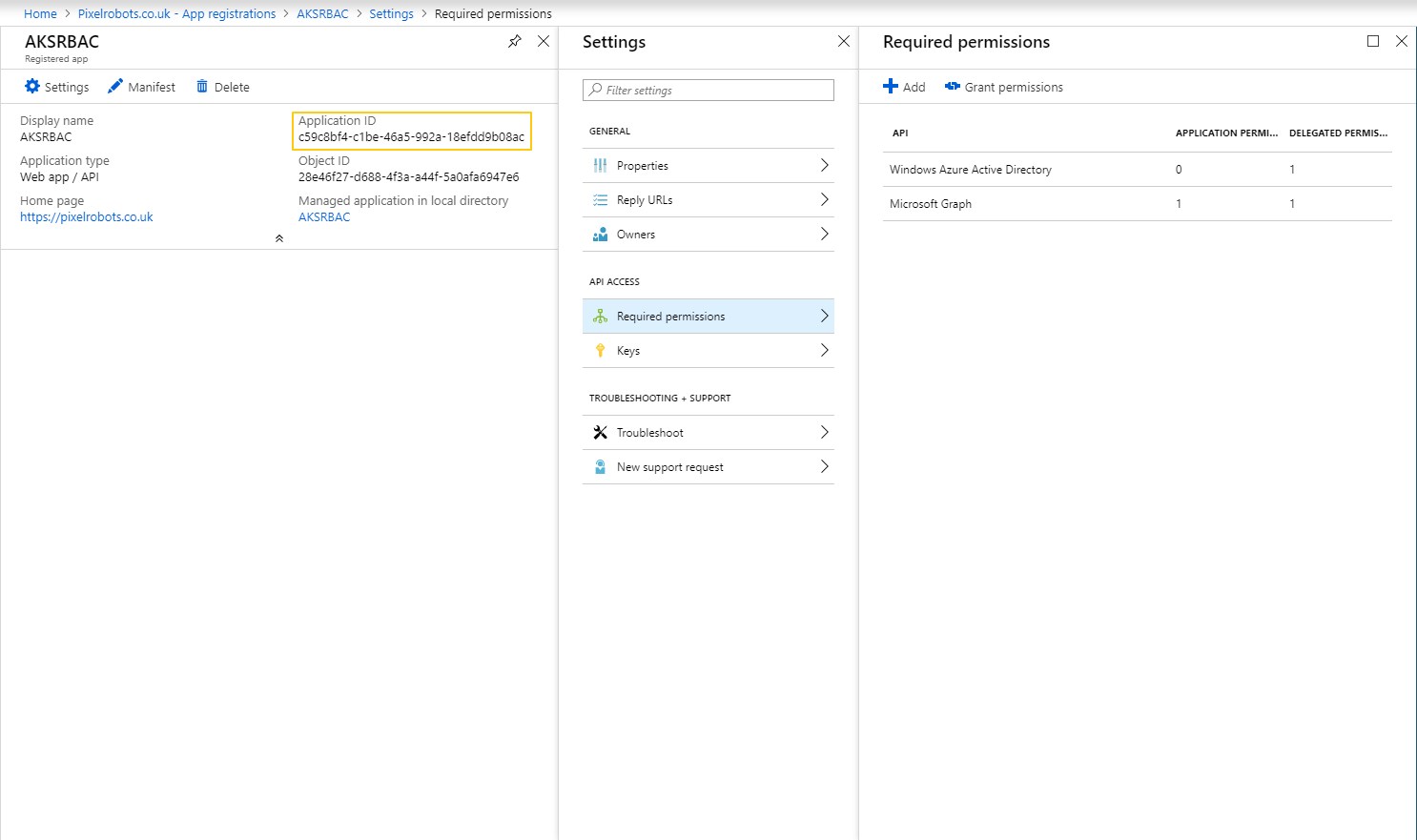The width and height of the screenshot is (1417, 840).
Task: Go to App registrations breadcrumb link
Action: point(176,14)
